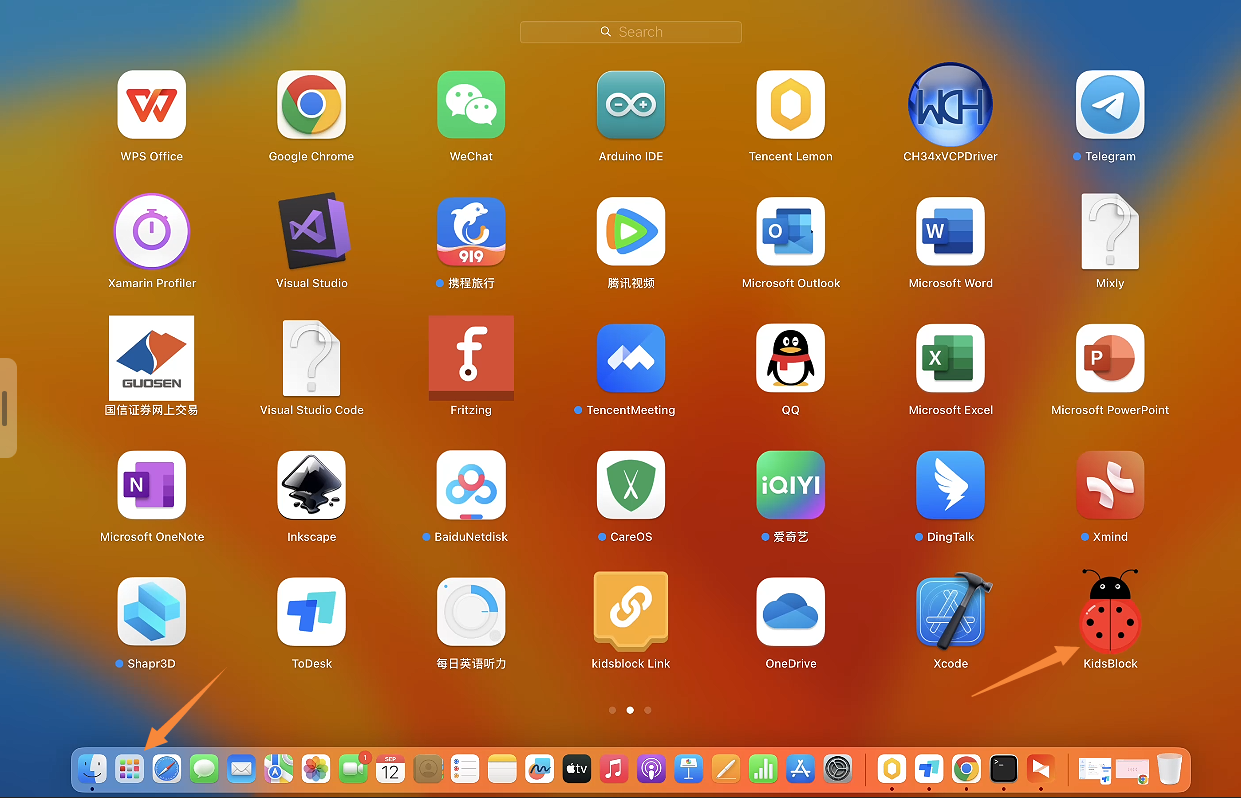Launch Telegram
1241x798 pixels.
1110,105
